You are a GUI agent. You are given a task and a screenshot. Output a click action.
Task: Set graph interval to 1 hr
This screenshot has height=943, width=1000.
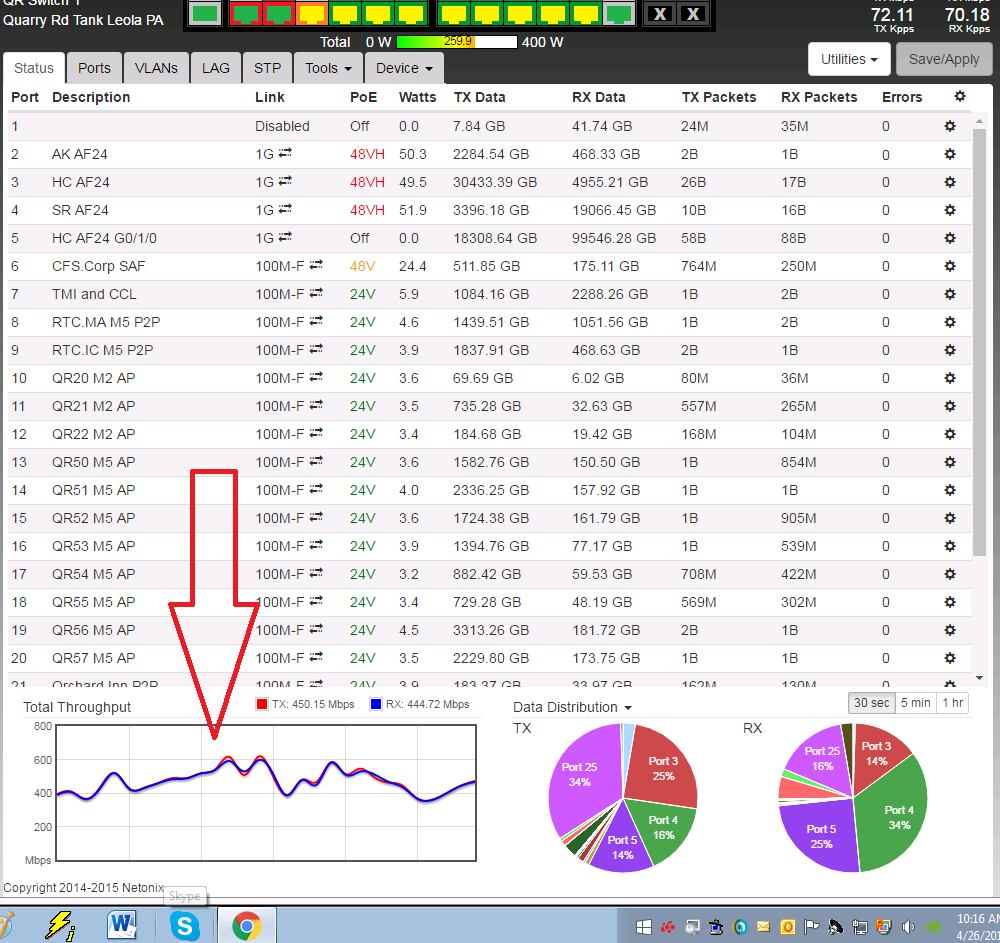pyautogui.click(x=953, y=703)
